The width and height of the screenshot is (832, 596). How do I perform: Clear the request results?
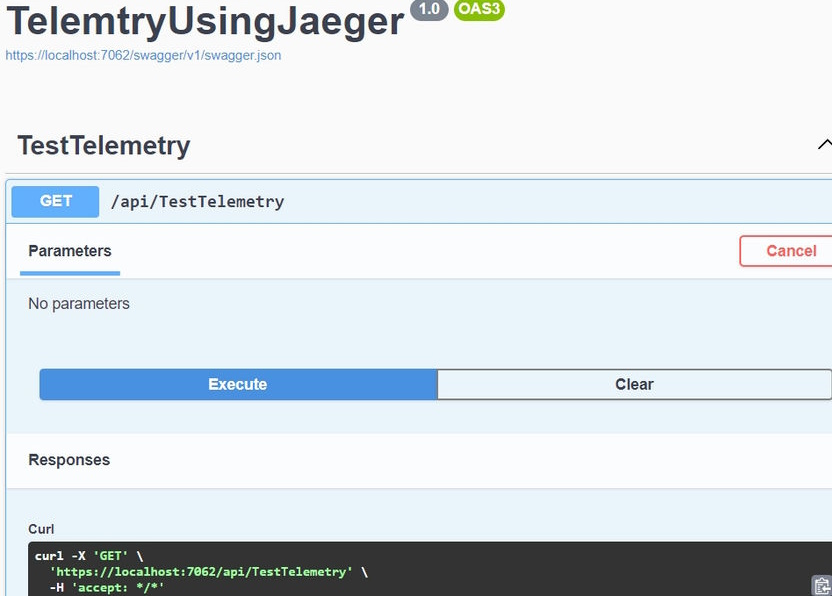coord(635,384)
